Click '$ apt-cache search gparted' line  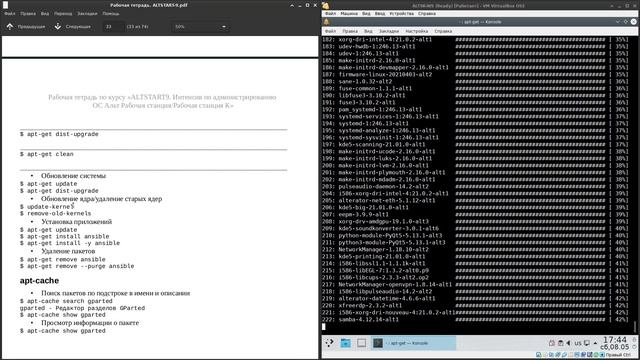tap(66, 301)
